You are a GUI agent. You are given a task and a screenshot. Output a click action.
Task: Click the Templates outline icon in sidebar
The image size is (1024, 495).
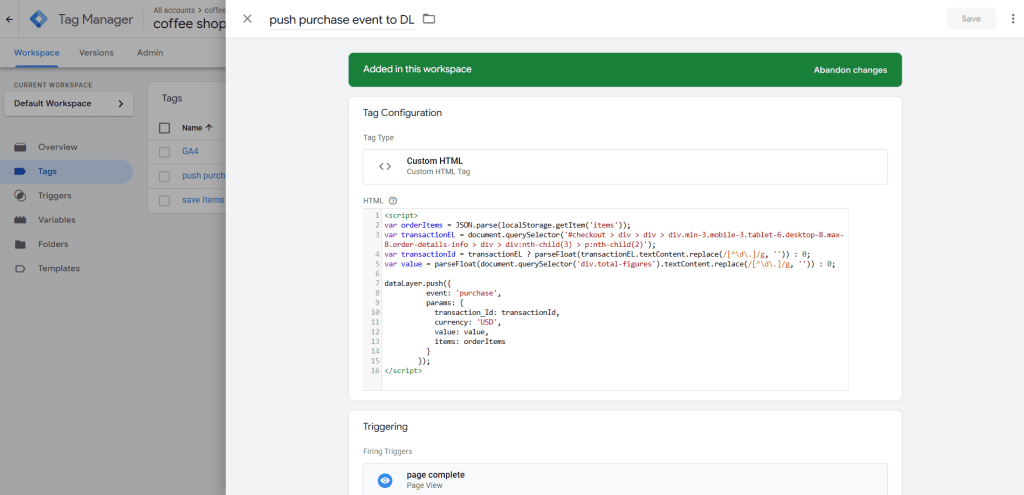[x=20, y=268]
